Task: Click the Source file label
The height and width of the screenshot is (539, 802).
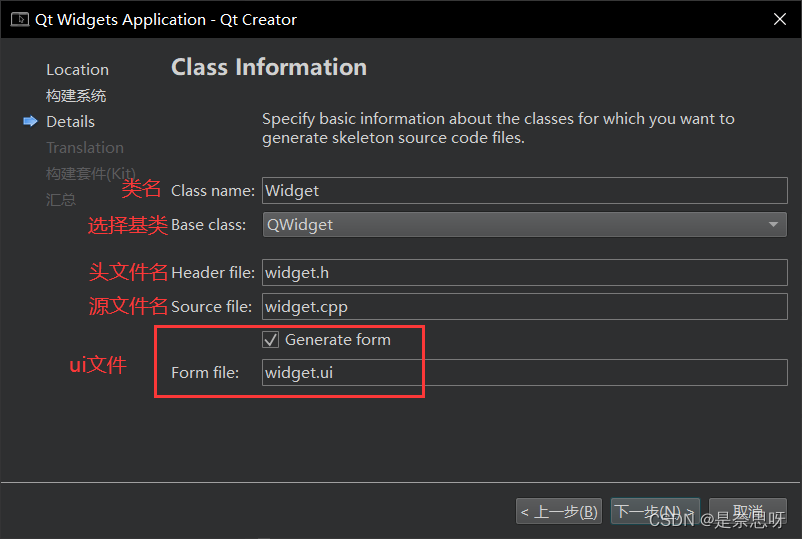Action: click(x=211, y=306)
